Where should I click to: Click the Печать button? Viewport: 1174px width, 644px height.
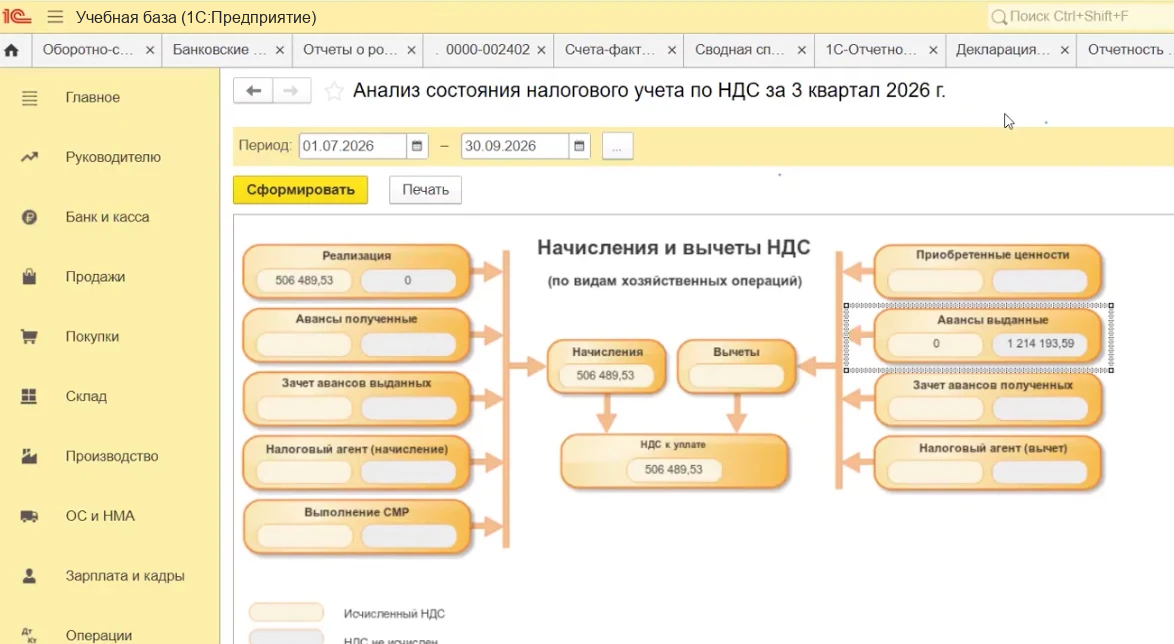425,190
